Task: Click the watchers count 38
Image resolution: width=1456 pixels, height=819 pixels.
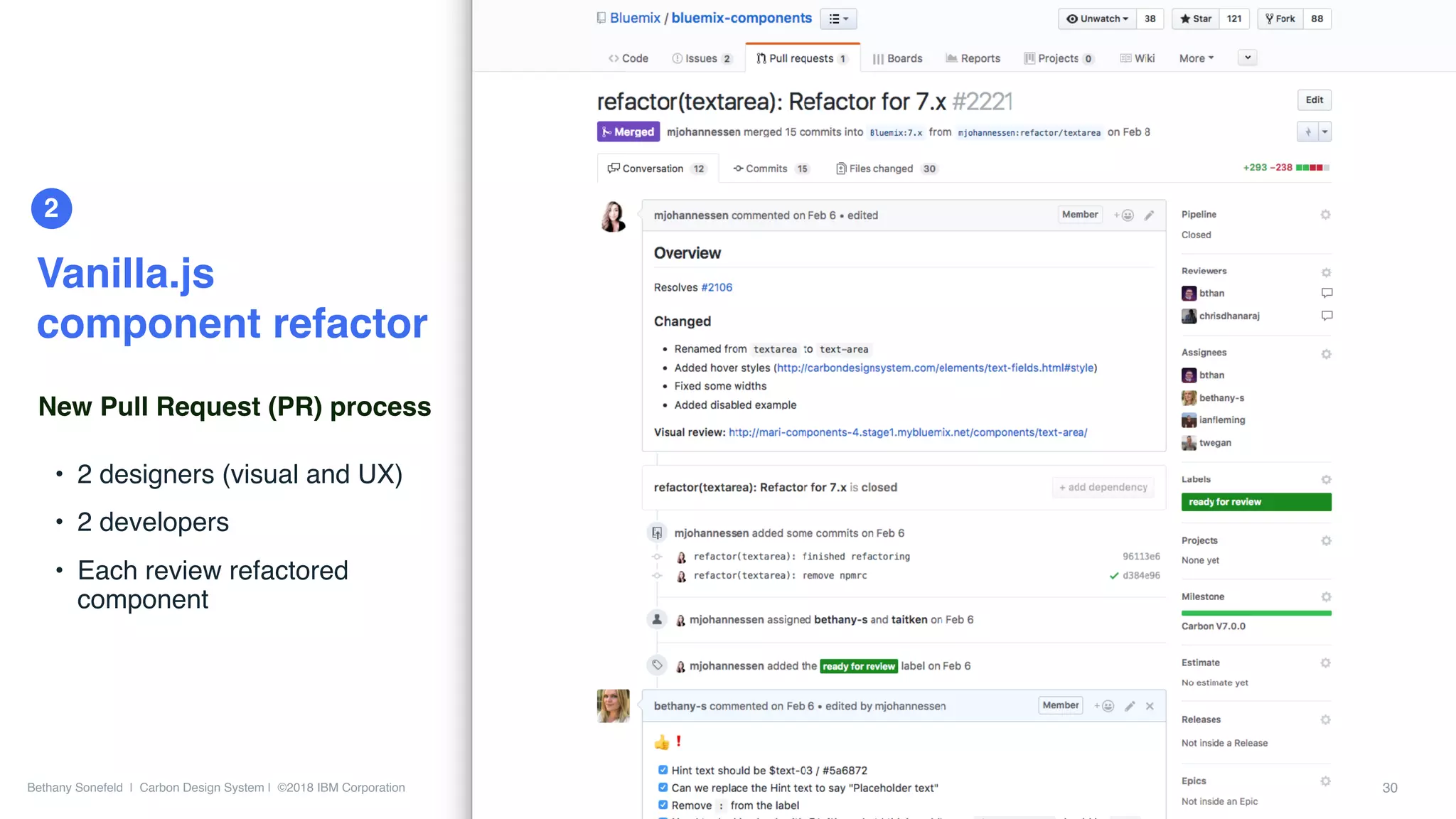Action: (x=1150, y=18)
